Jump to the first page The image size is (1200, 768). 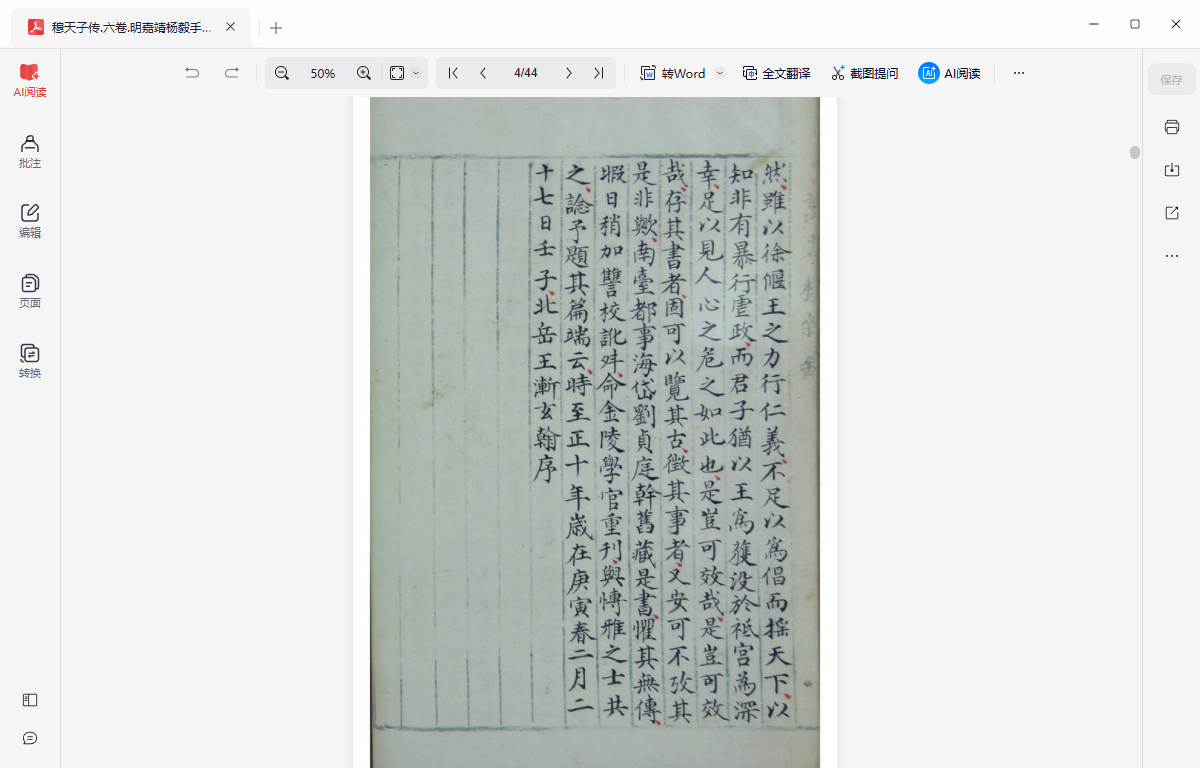point(453,73)
